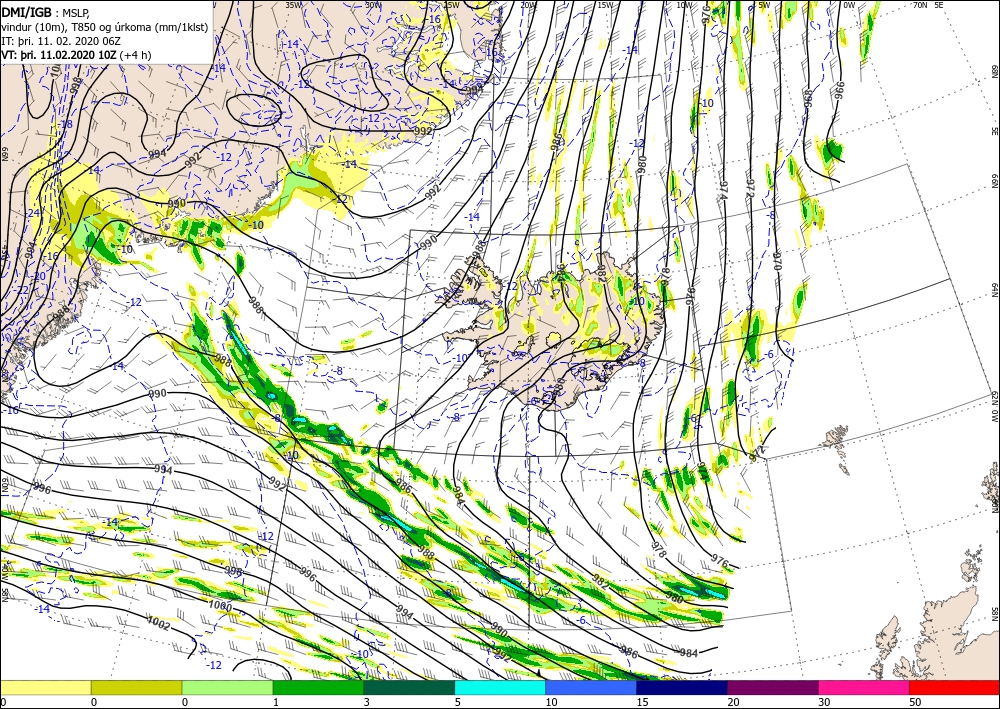1000x709 pixels.
Task: Click the 'vindur (10m), T850 og úrkoma' line
Action: (105, 26)
